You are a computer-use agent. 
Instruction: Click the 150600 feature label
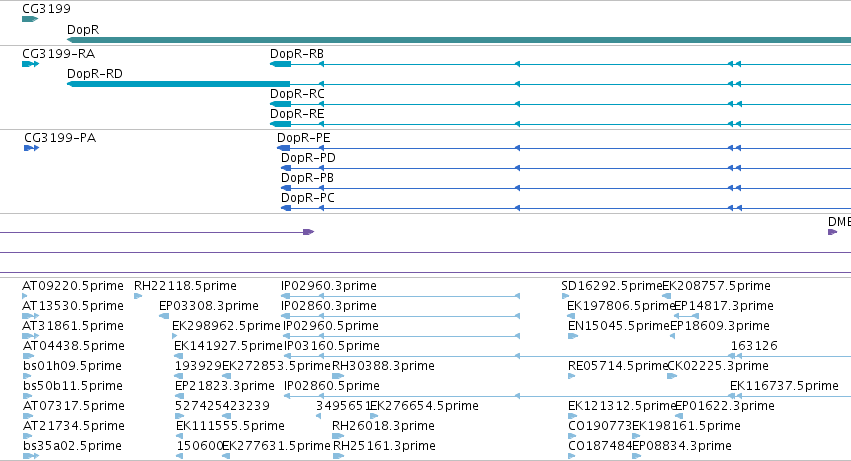(x=200, y=447)
